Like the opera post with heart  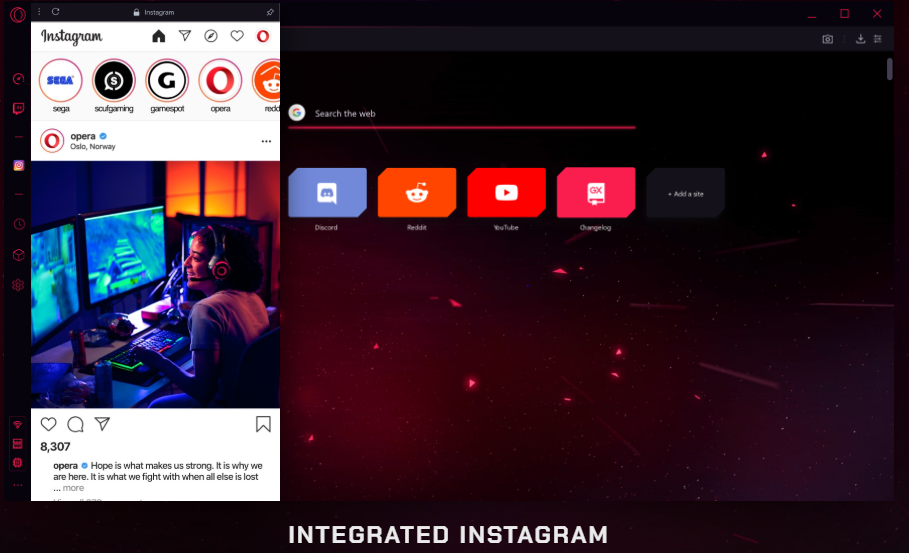click(x=49, y=424)
